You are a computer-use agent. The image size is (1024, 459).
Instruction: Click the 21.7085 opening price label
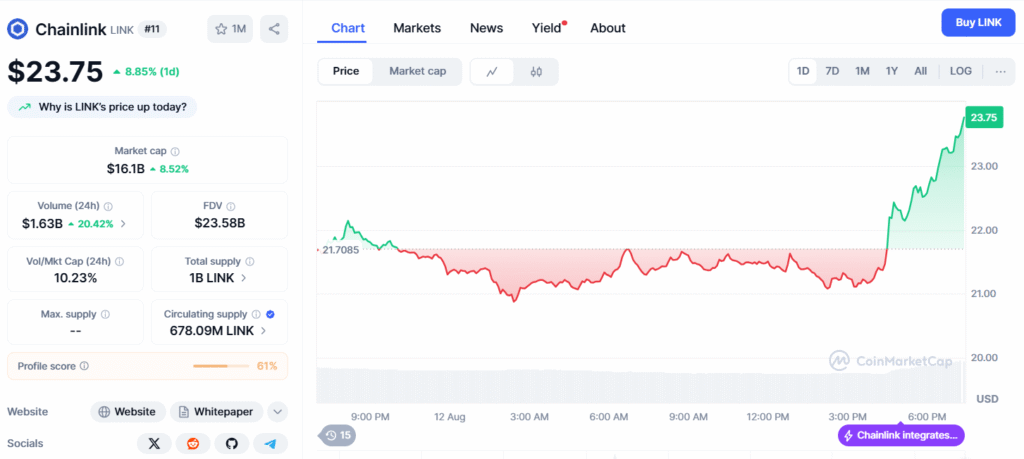pyautogui.click(x=340, y=250)
